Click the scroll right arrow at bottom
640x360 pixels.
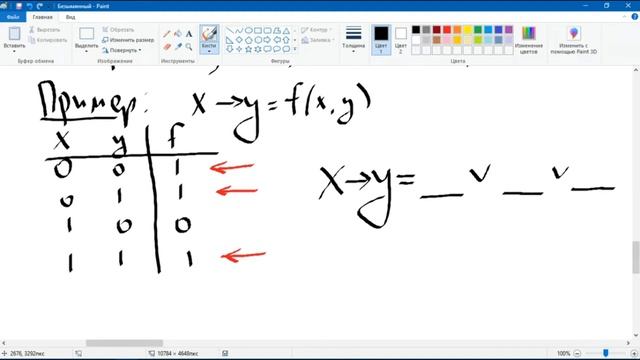tap(628, 343)
